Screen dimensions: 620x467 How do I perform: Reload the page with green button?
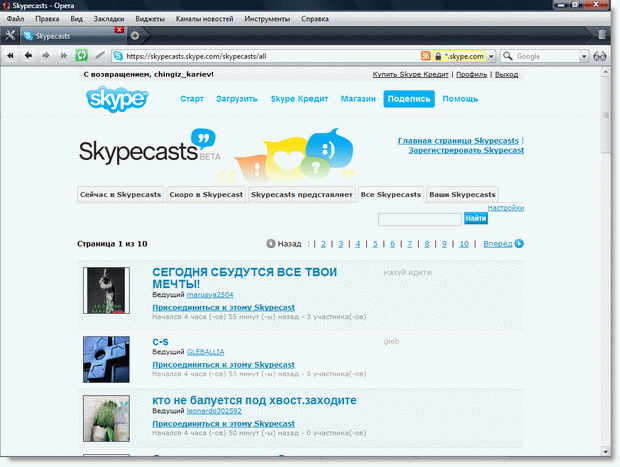(x=81, y=55)
